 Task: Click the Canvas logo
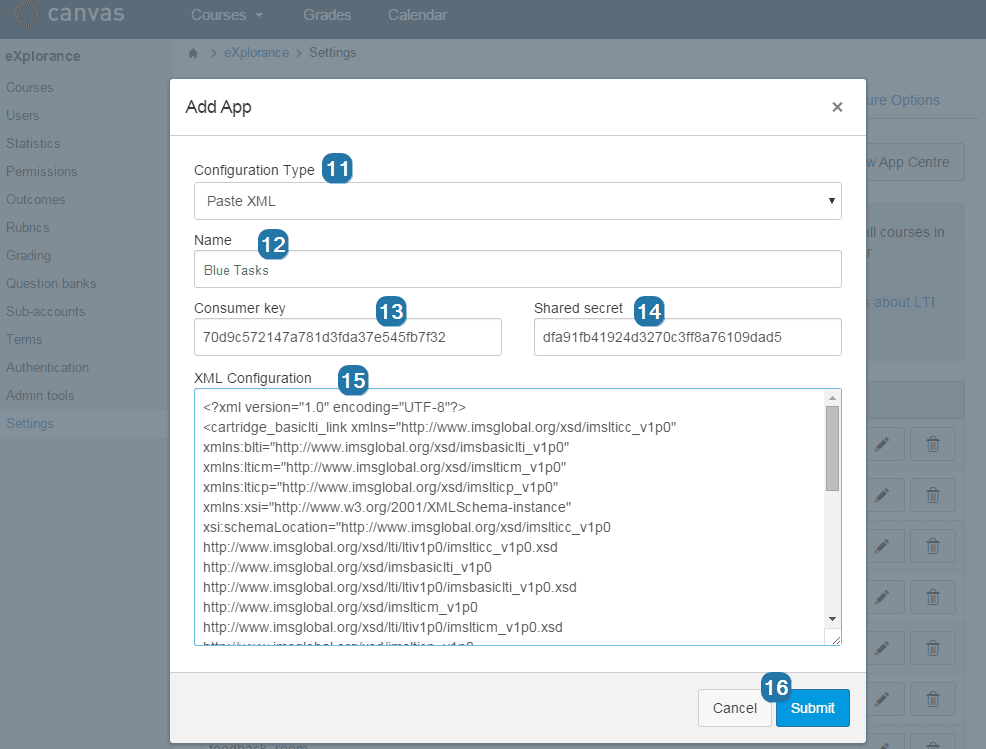[x=69, y=14]
